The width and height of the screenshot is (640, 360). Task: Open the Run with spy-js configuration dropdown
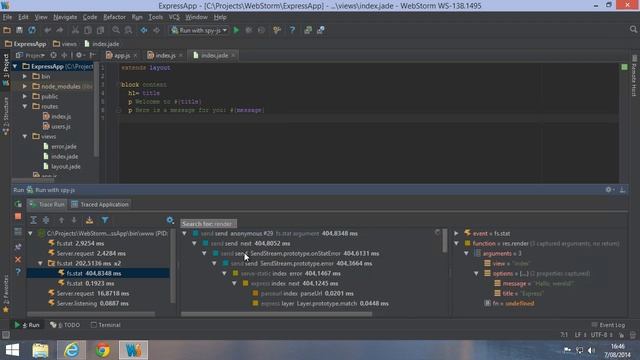tap(199, 30)
